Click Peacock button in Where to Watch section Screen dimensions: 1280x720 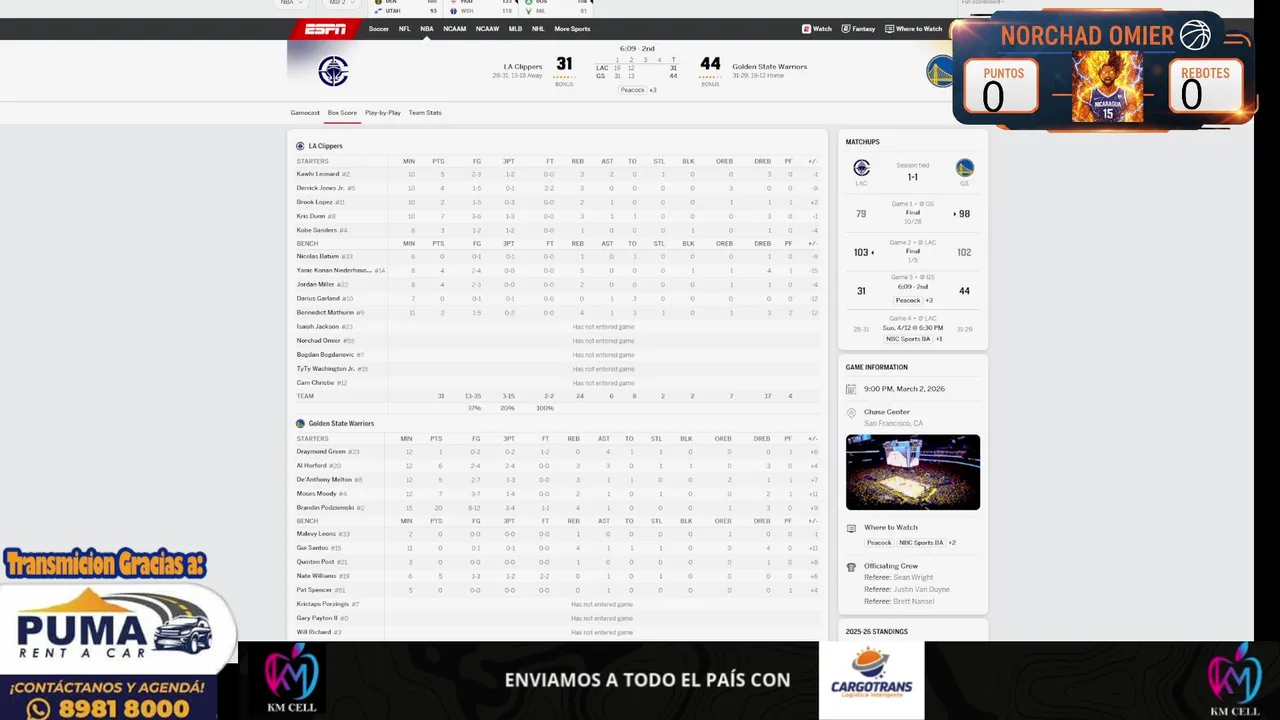point(879,543)
